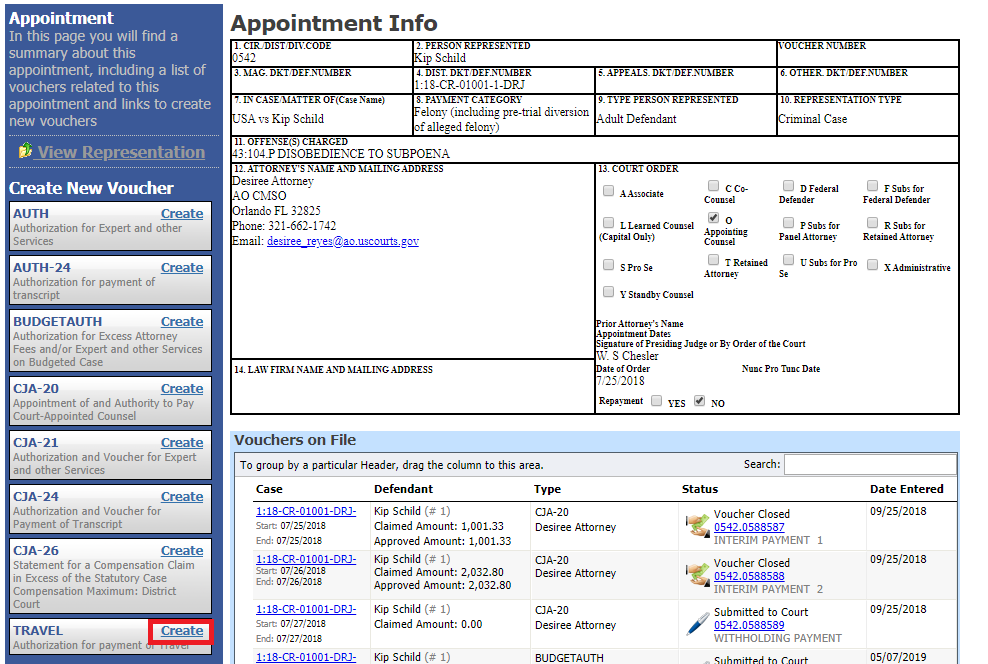Click the pen icon beside Submitted to Court
The width and height of the screenshot is (988, 664).
(697, 625)
